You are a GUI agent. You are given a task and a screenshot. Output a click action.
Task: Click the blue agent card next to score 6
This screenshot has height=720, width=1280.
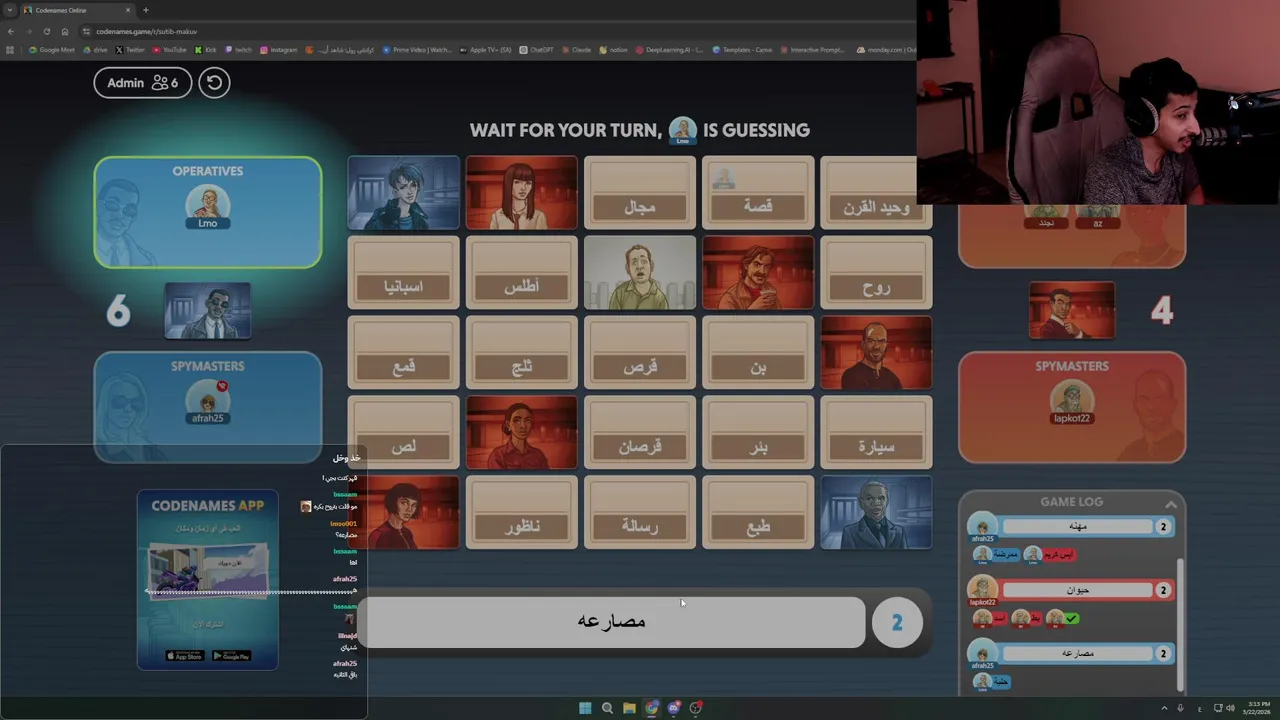[x=207, y=311]
